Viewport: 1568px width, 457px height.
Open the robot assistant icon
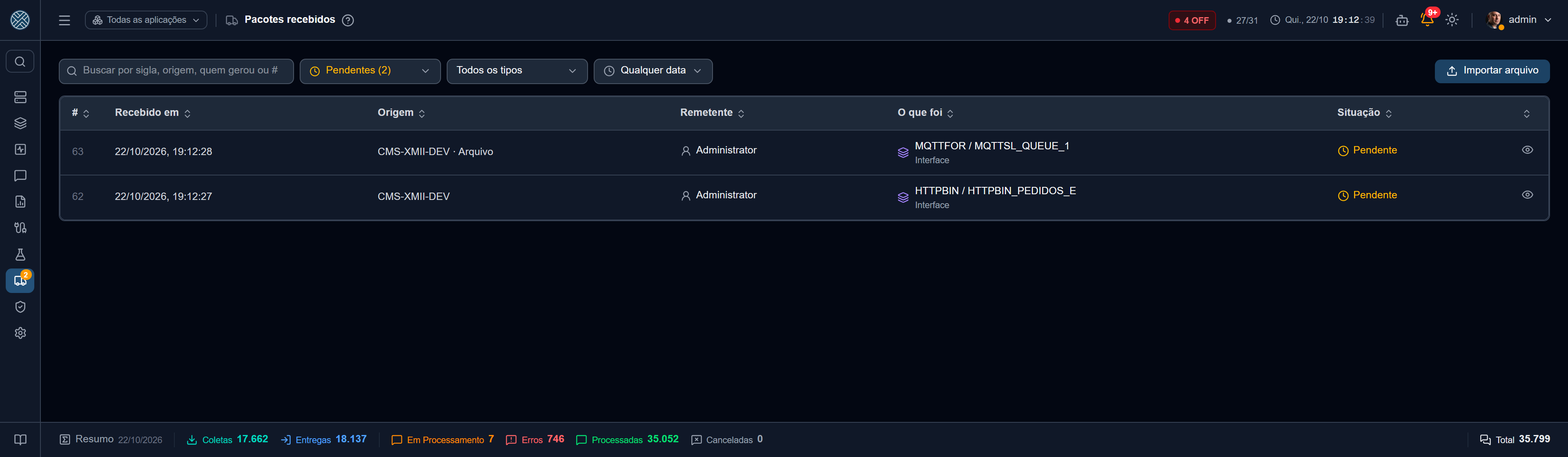(1402, 20)
